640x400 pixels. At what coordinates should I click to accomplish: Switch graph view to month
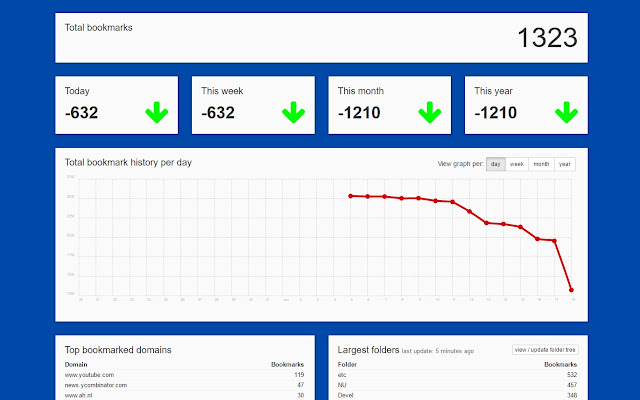541,164
